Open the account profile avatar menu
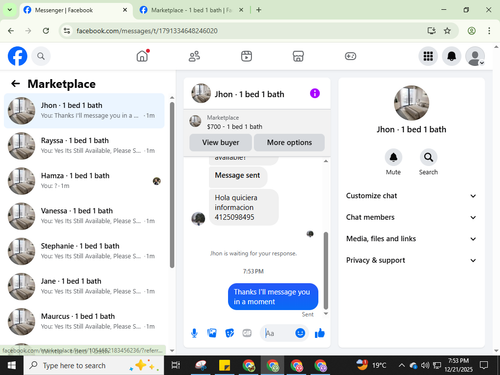Viewport: 500px width, 375px height. tap(475, 56)
